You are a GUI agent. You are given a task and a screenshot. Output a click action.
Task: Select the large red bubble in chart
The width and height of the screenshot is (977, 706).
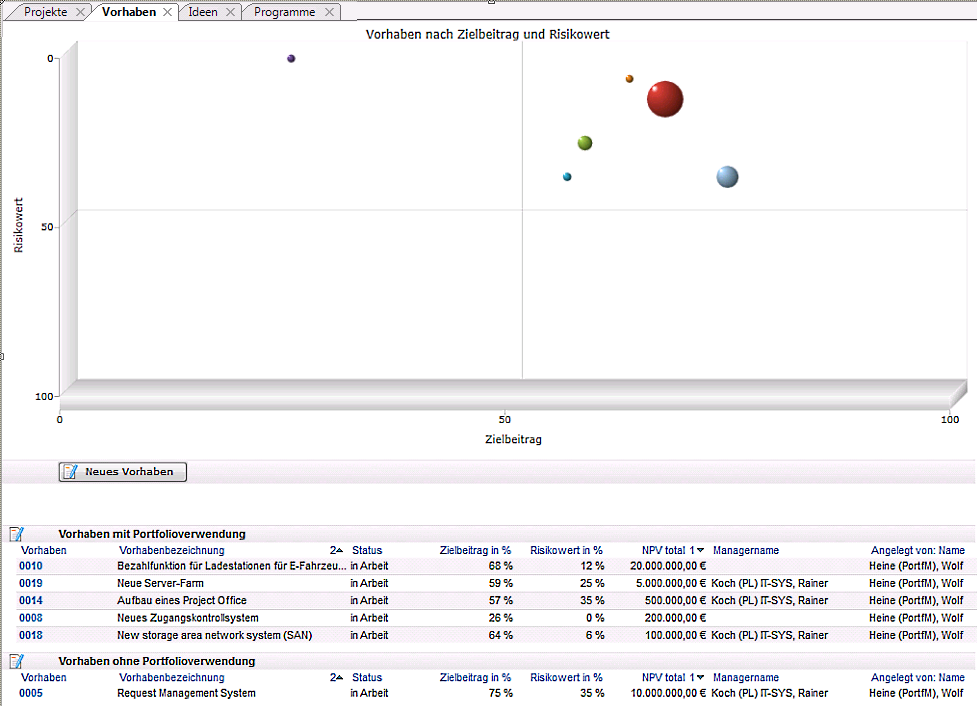tap(664, 99)
